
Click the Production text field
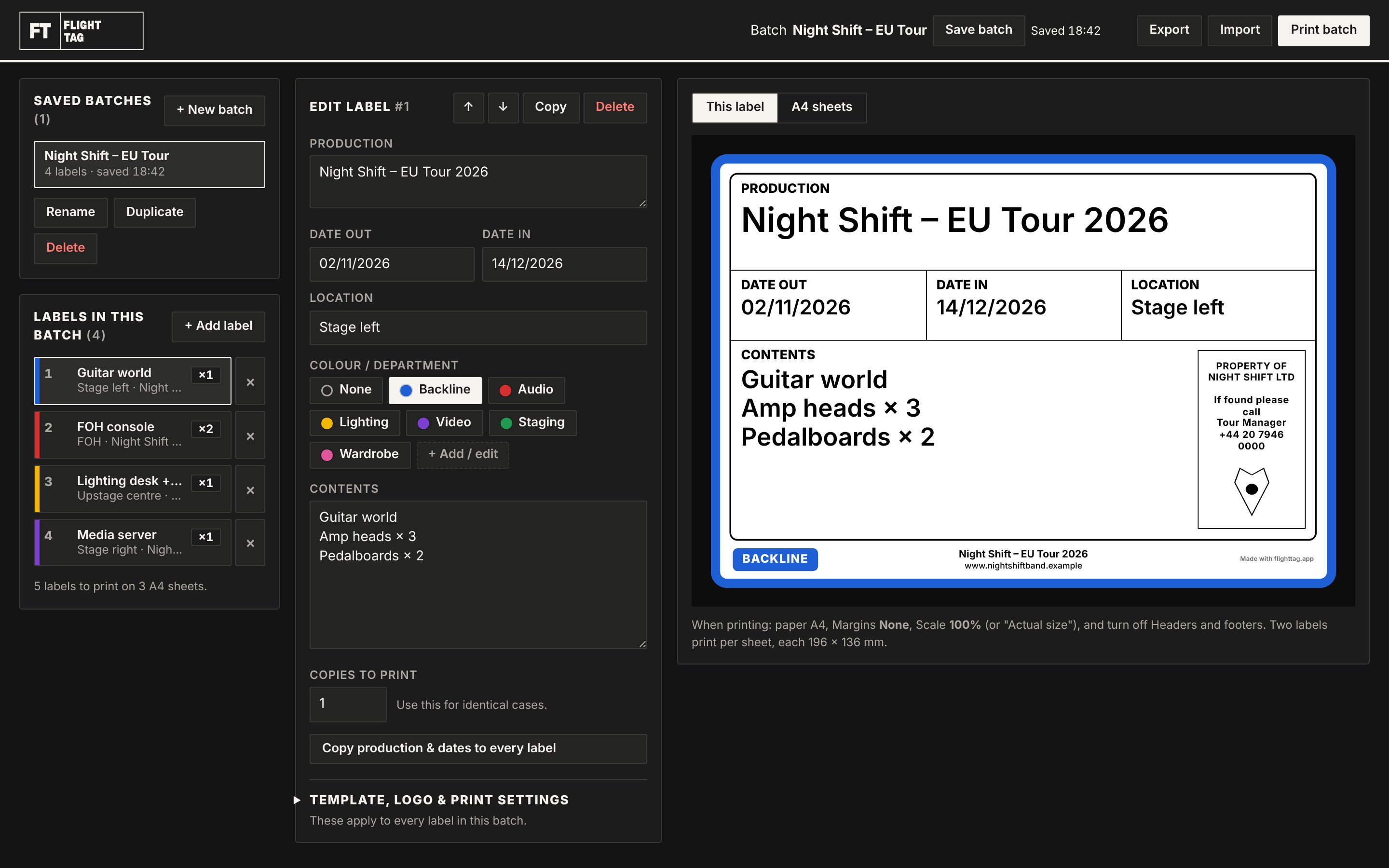point(478,181)
